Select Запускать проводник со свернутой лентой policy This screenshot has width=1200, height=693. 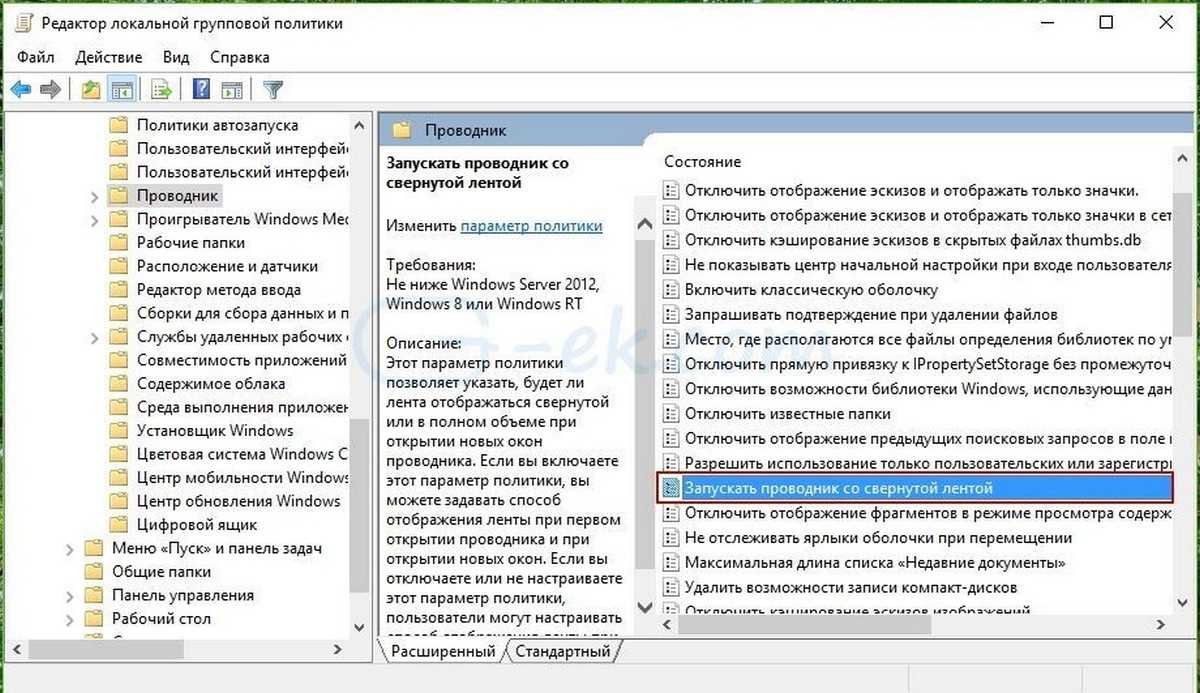coord(838,488)
